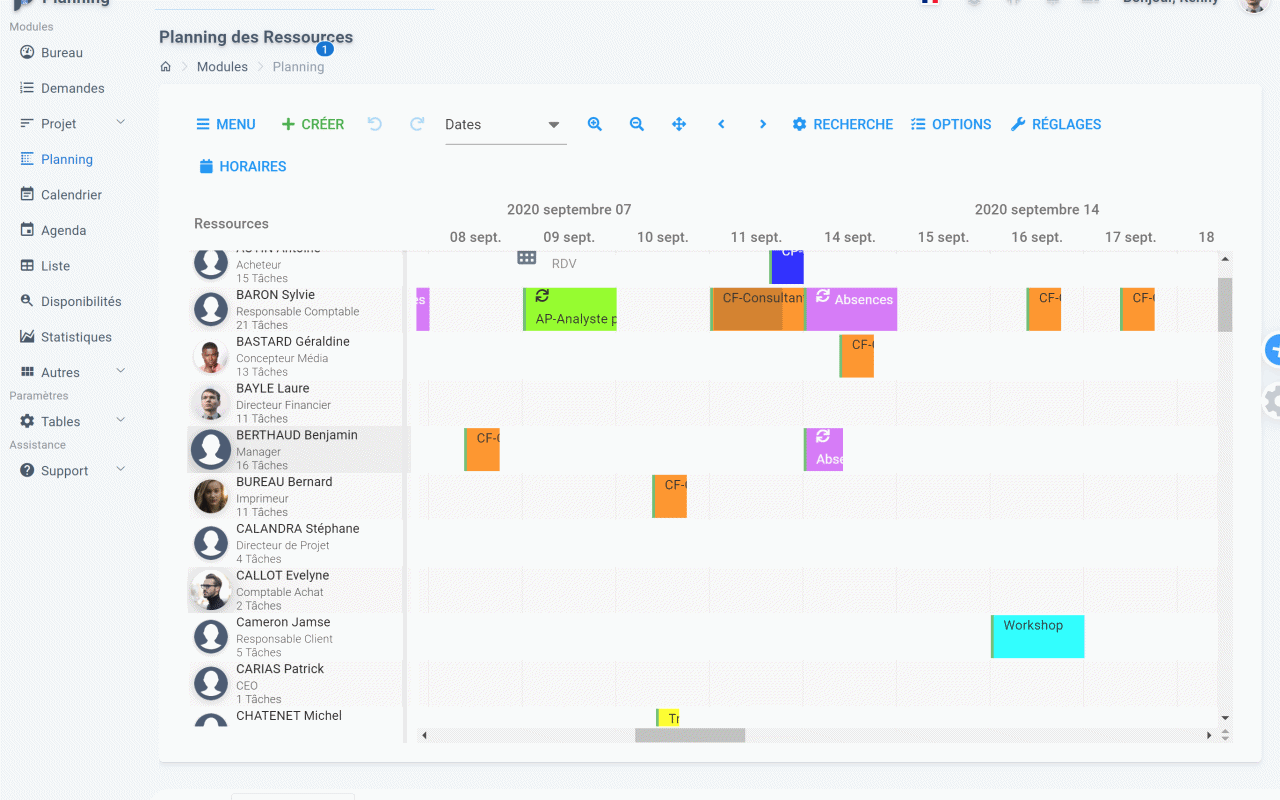The height and width of the screenshot is (800, 1280).
Task: Open the Calendrier module in the sidebar
Action: pos(66,194)
